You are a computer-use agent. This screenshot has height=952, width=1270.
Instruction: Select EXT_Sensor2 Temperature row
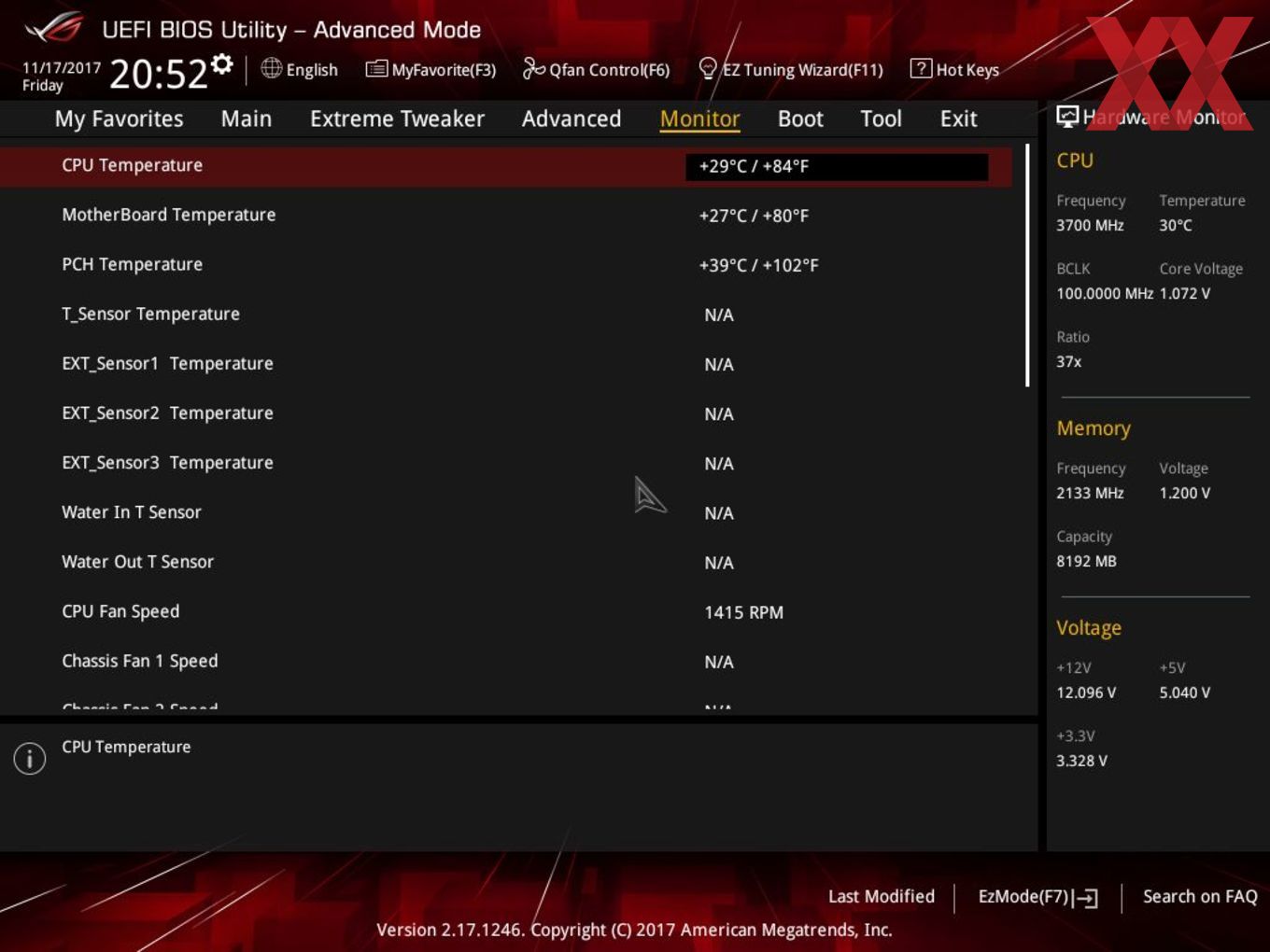(x=505, y=413)
